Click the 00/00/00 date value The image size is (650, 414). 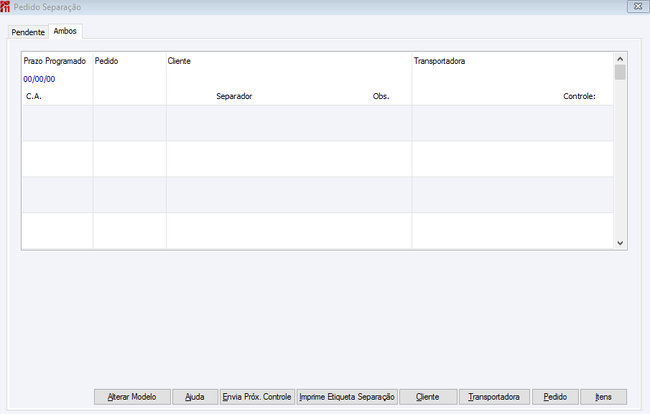click(x=39, y=79)
